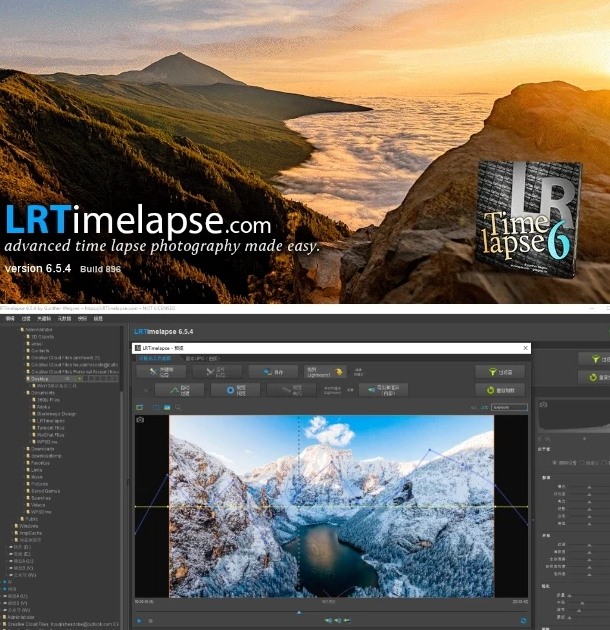Expand the Videos folder
This screenshot has width=610, height=630.
pos(24,505)
